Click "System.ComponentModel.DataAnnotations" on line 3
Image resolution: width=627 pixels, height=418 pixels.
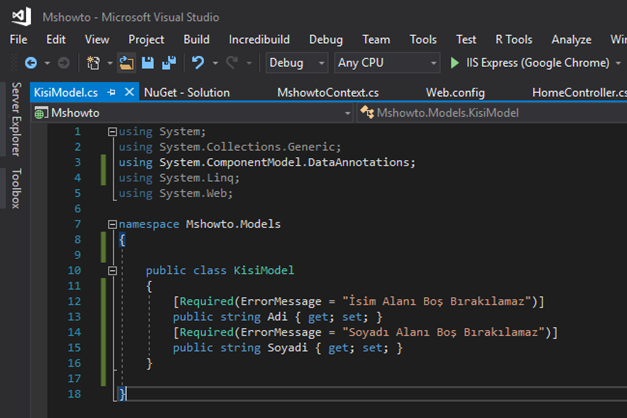[284, 162]
